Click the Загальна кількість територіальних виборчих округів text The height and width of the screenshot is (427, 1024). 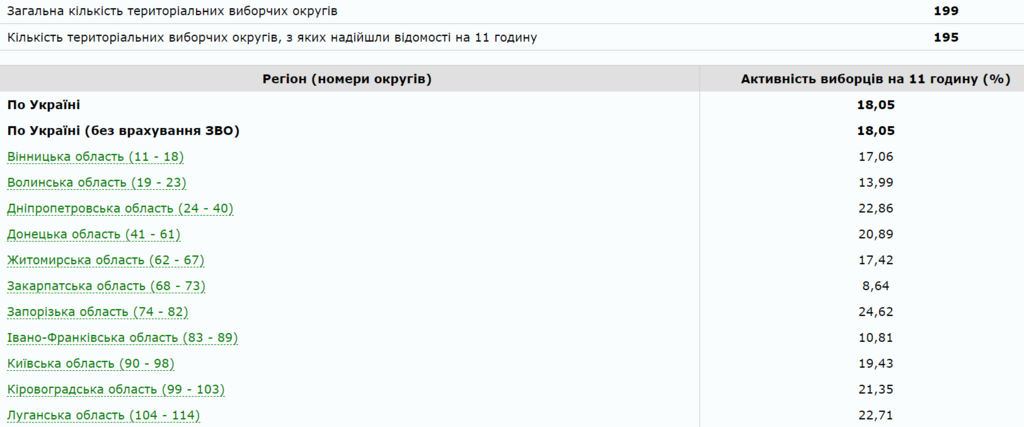coord(172,11)
